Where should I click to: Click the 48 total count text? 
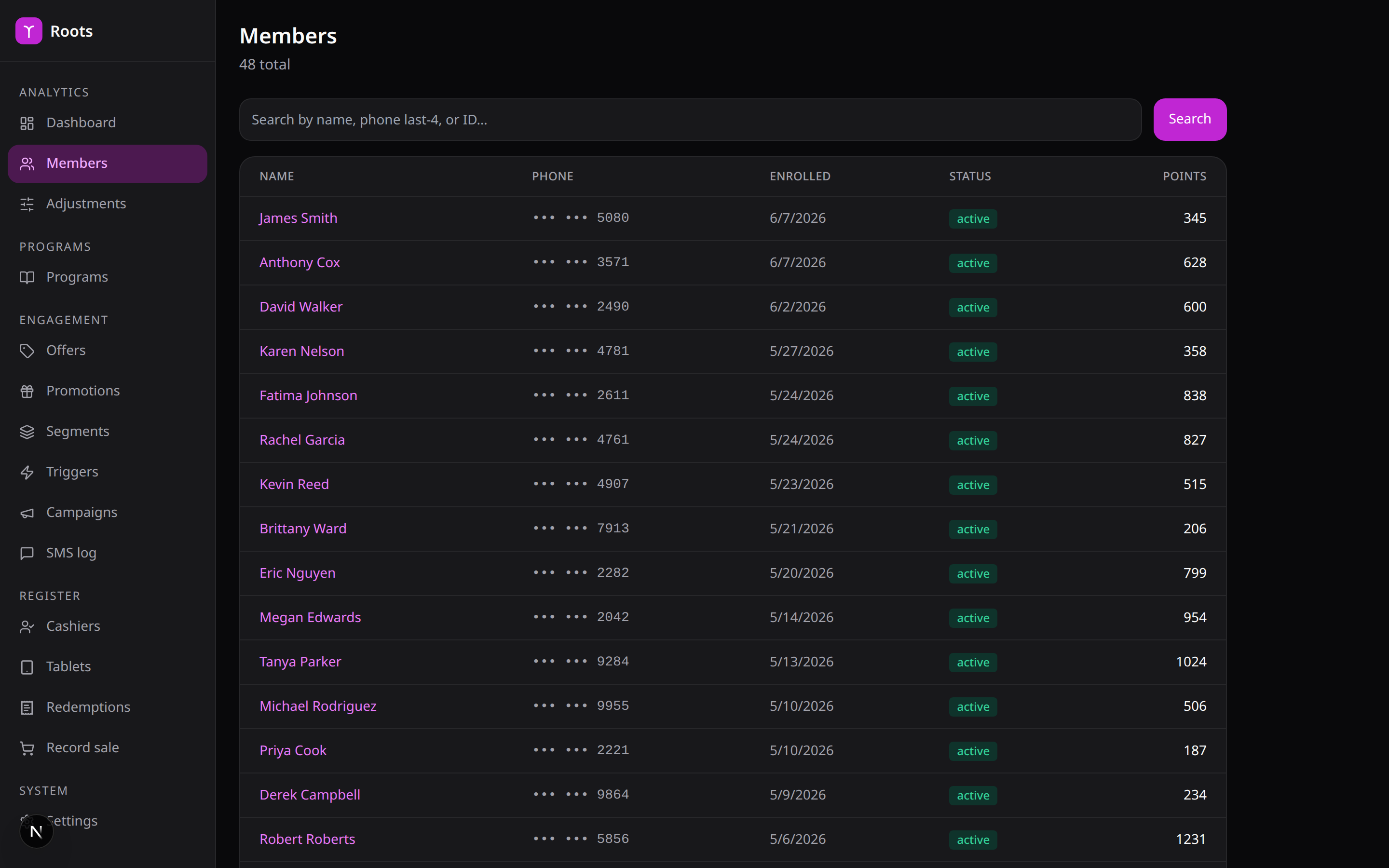point(265,64)
